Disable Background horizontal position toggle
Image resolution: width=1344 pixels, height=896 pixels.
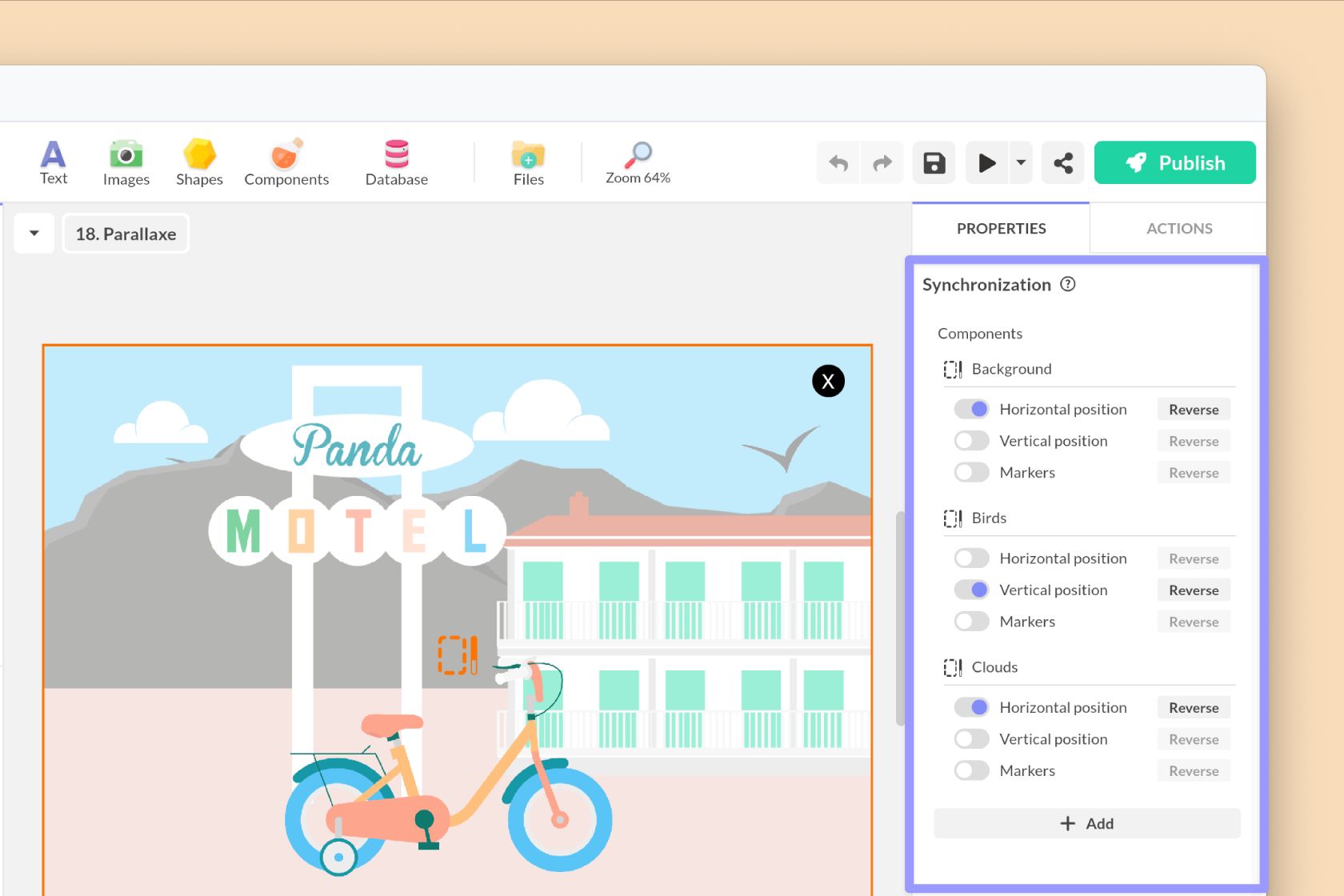[x=971, y=409]
